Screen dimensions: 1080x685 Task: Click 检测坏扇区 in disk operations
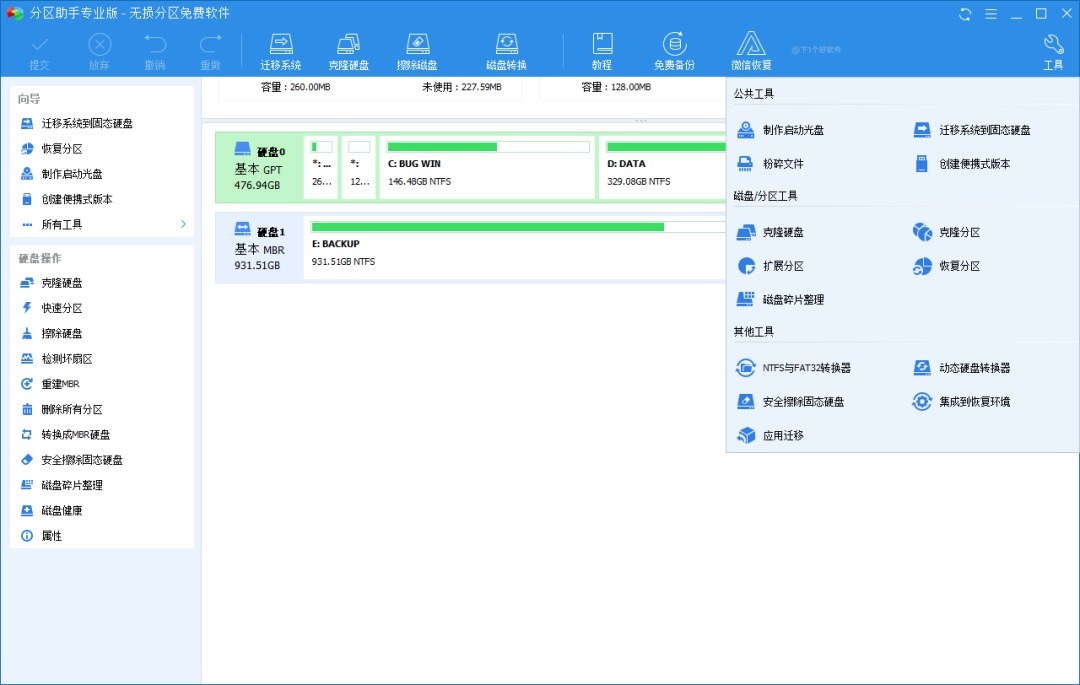[x=102, y=359]
